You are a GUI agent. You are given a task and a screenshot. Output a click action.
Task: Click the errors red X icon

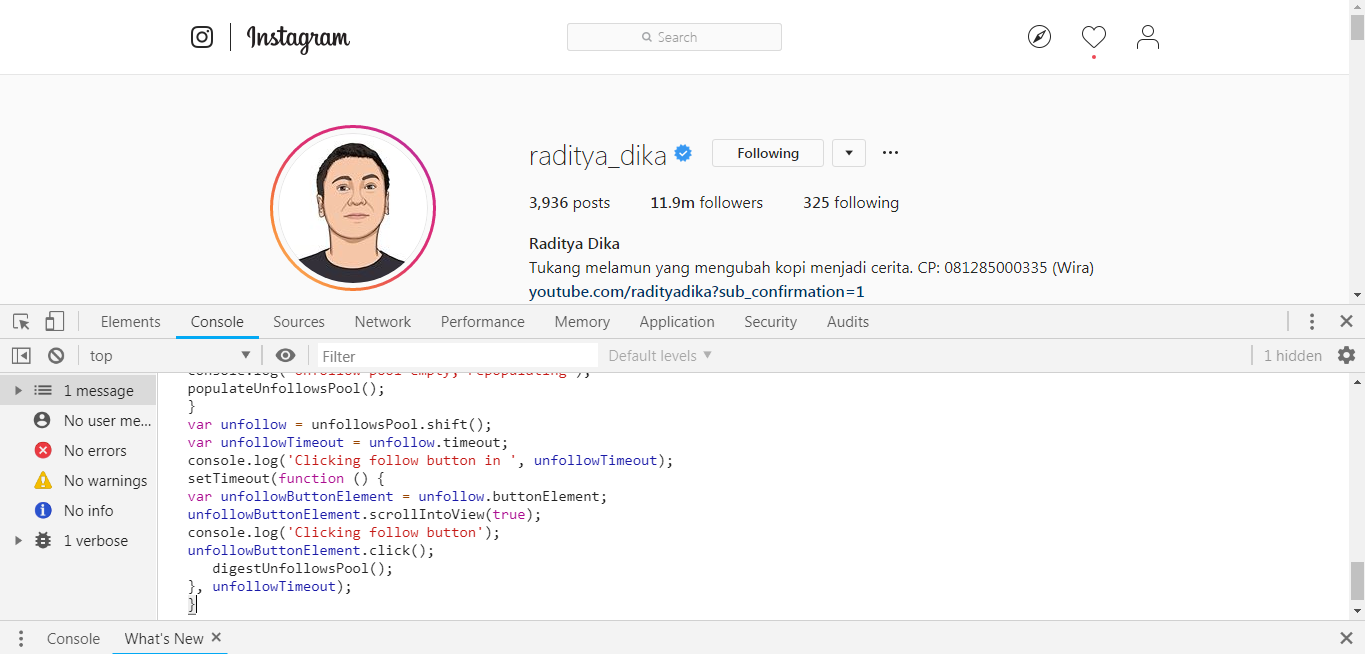pyautogui.click(x=43, y=450)
